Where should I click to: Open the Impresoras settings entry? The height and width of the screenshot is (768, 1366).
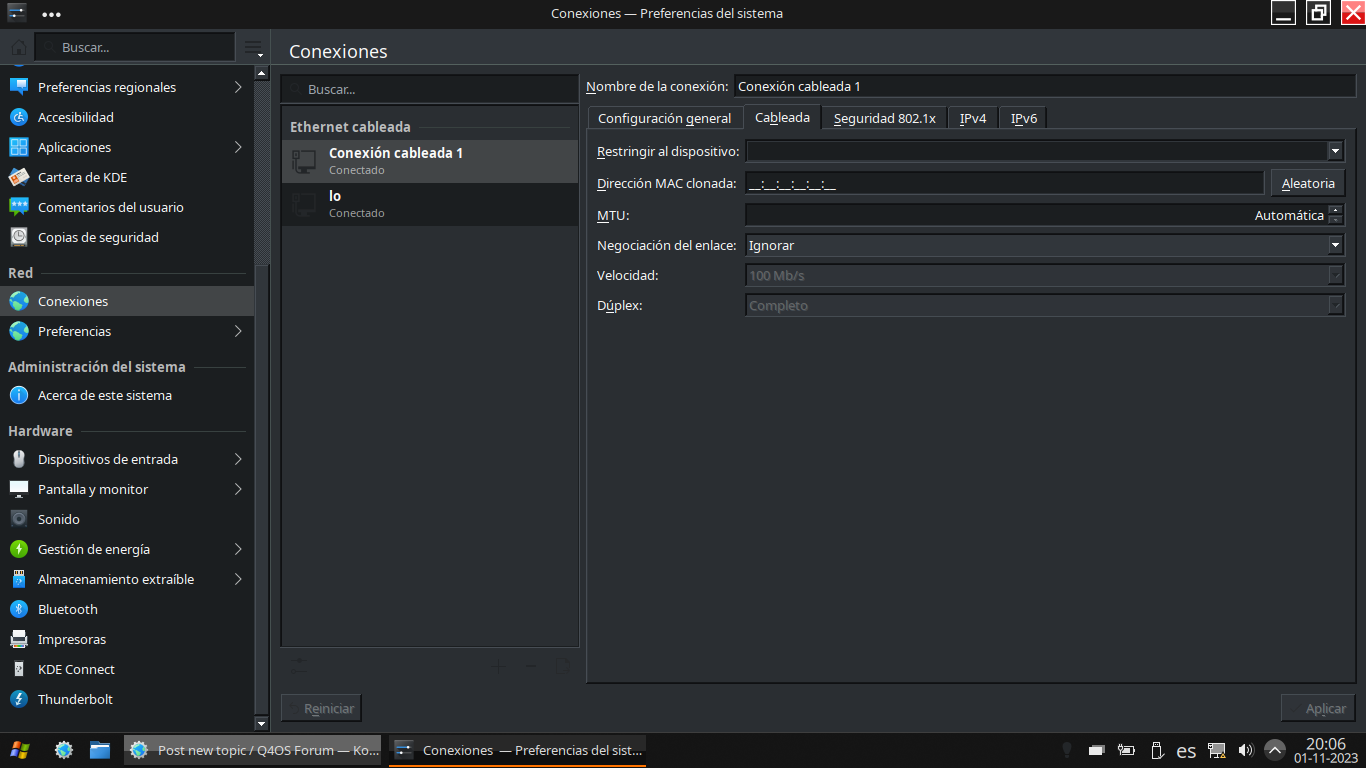click(x=71, y=639)
